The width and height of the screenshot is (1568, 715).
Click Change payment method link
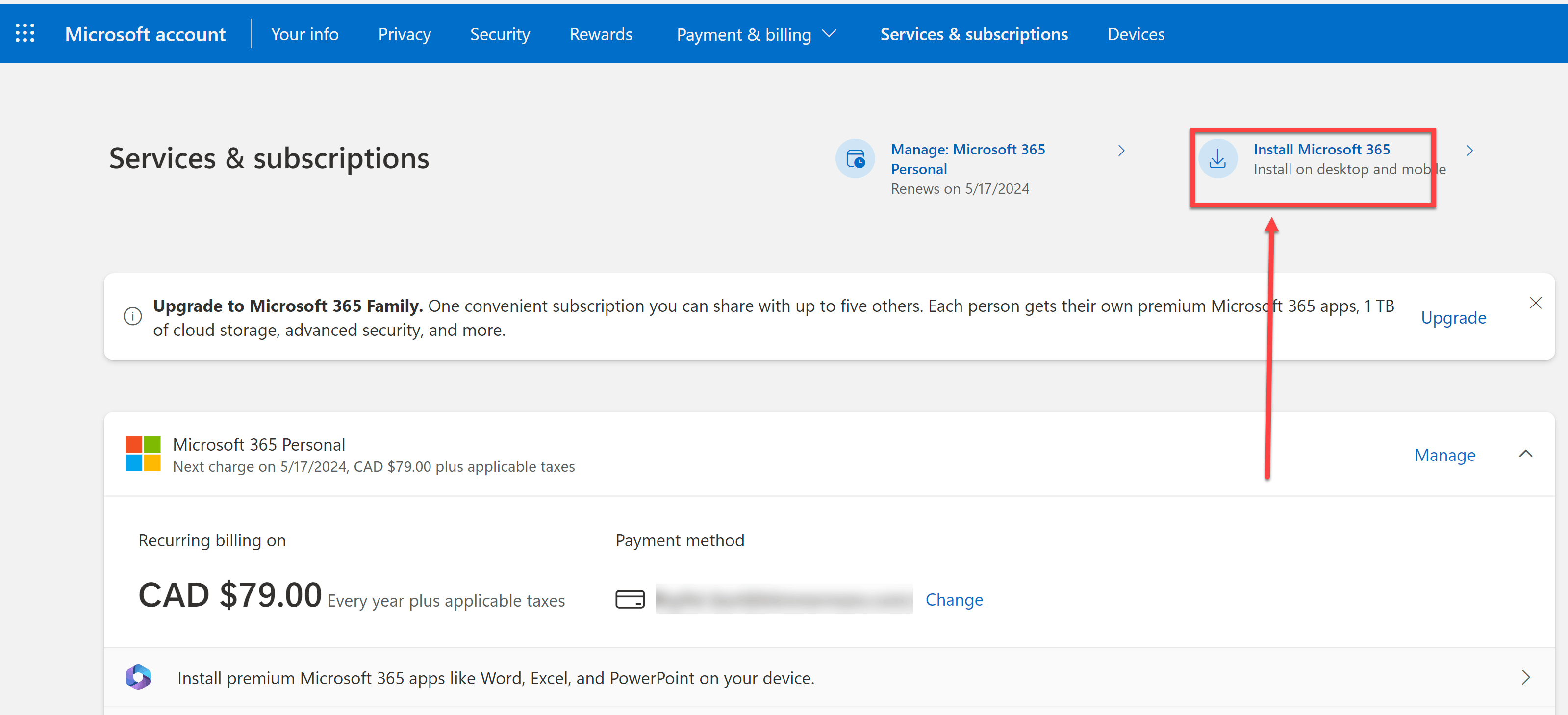coord(954,600)
